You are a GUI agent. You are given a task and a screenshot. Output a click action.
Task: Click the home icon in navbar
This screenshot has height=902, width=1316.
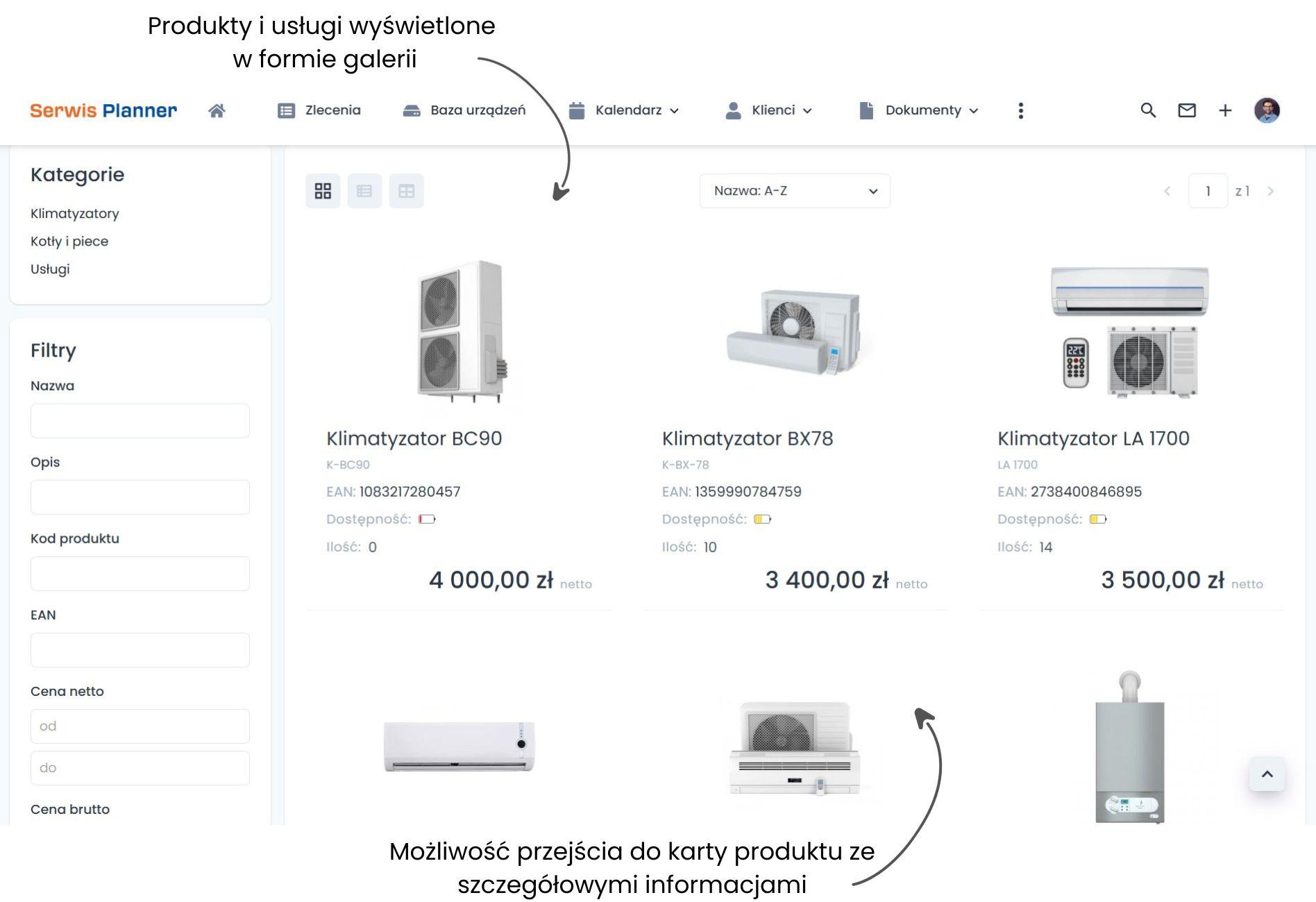pos(217,110)
